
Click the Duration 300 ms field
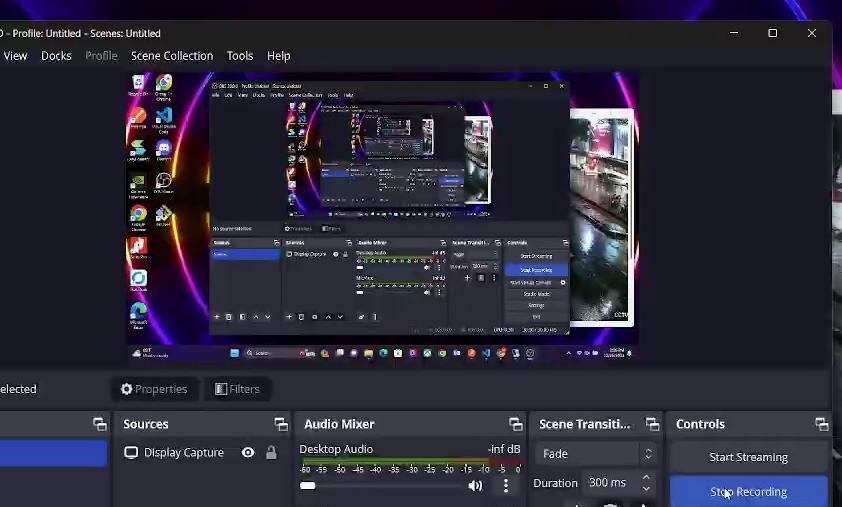(x=609, y=483)
